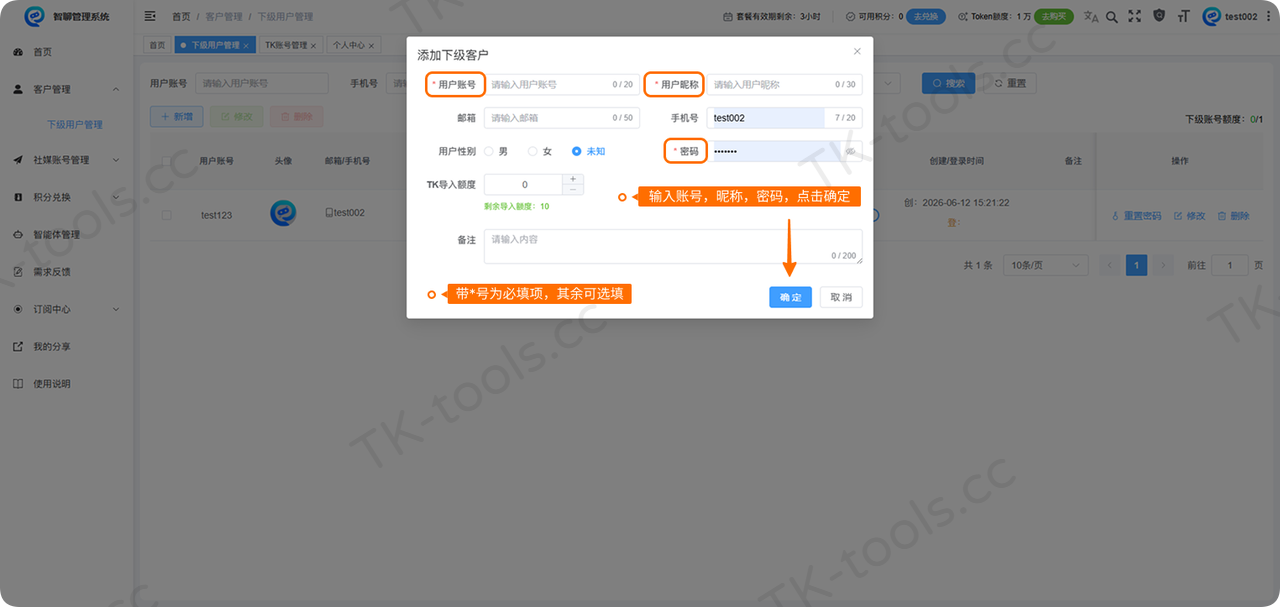Click the language translation icon in header
Screen dimensions: 1280x607
point(1091,16)
